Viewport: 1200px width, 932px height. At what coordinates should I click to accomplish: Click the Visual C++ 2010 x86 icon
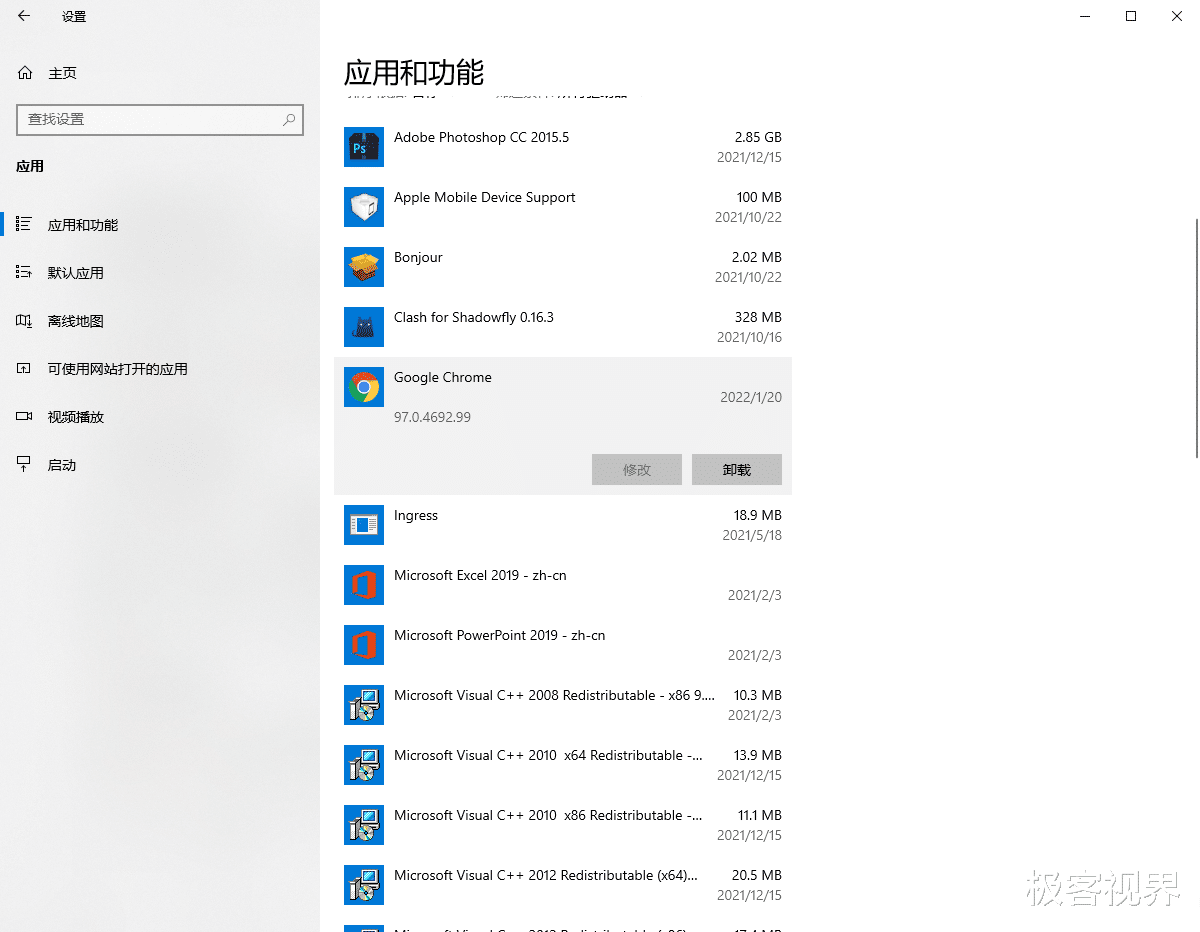click(364, 825)
